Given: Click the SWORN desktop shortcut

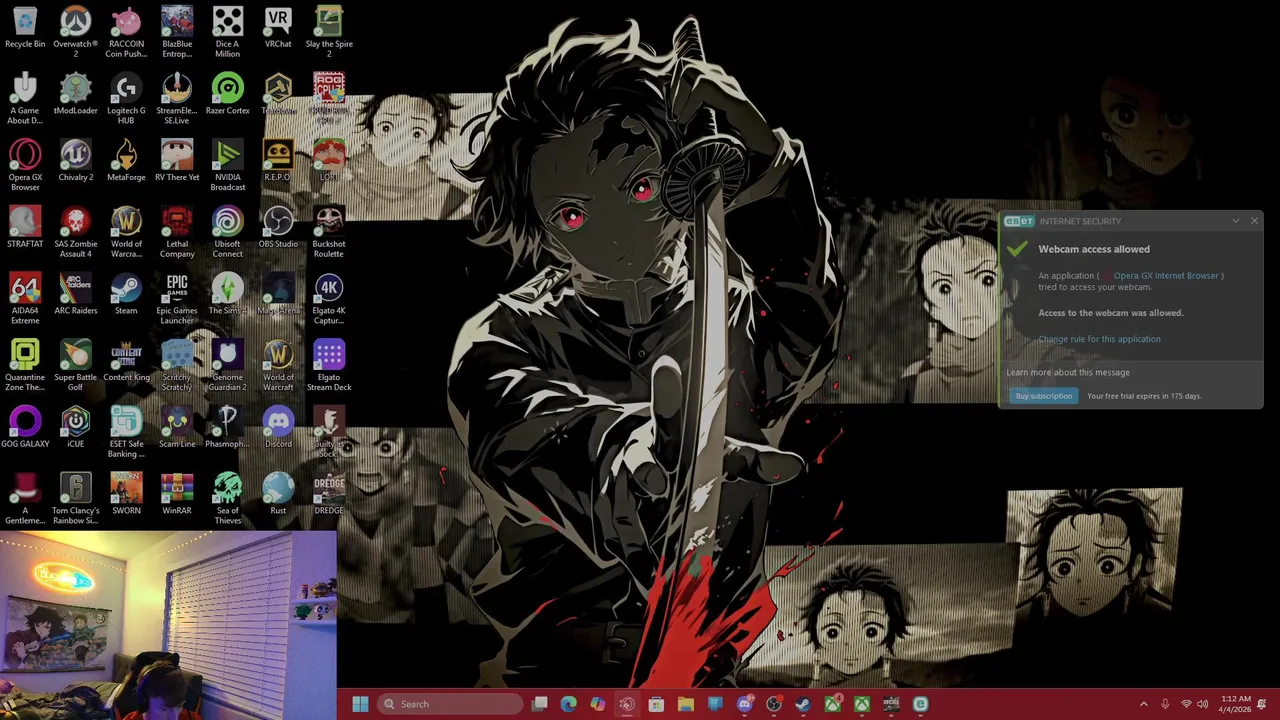Looking at the screenshot, I should [126, 494].
